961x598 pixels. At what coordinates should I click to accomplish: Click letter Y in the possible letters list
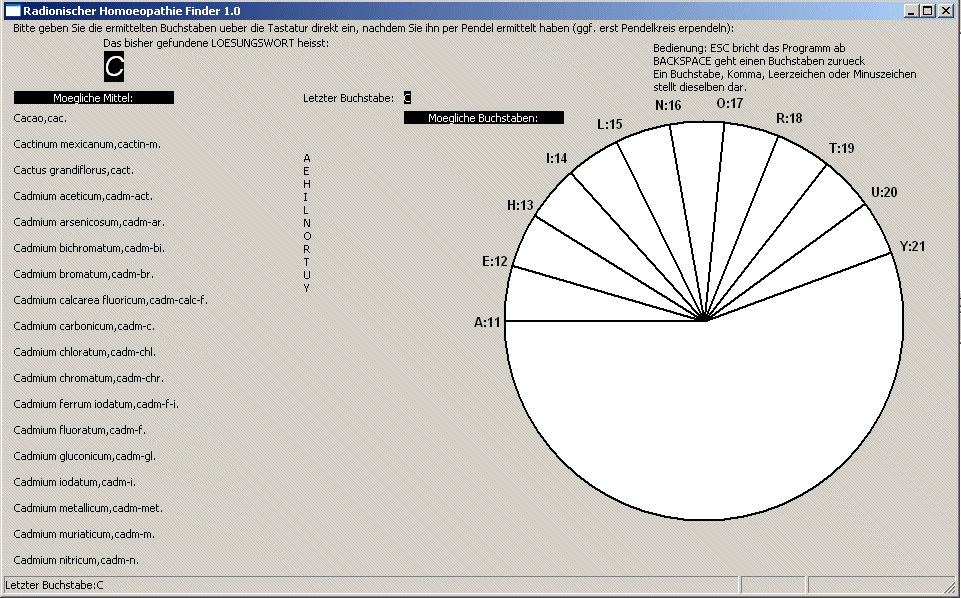[x=306, y=288]
